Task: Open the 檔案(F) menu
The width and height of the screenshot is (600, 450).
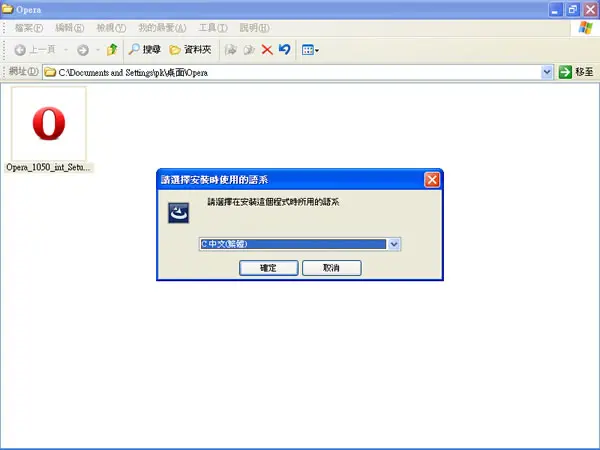Action: [29, 28]
